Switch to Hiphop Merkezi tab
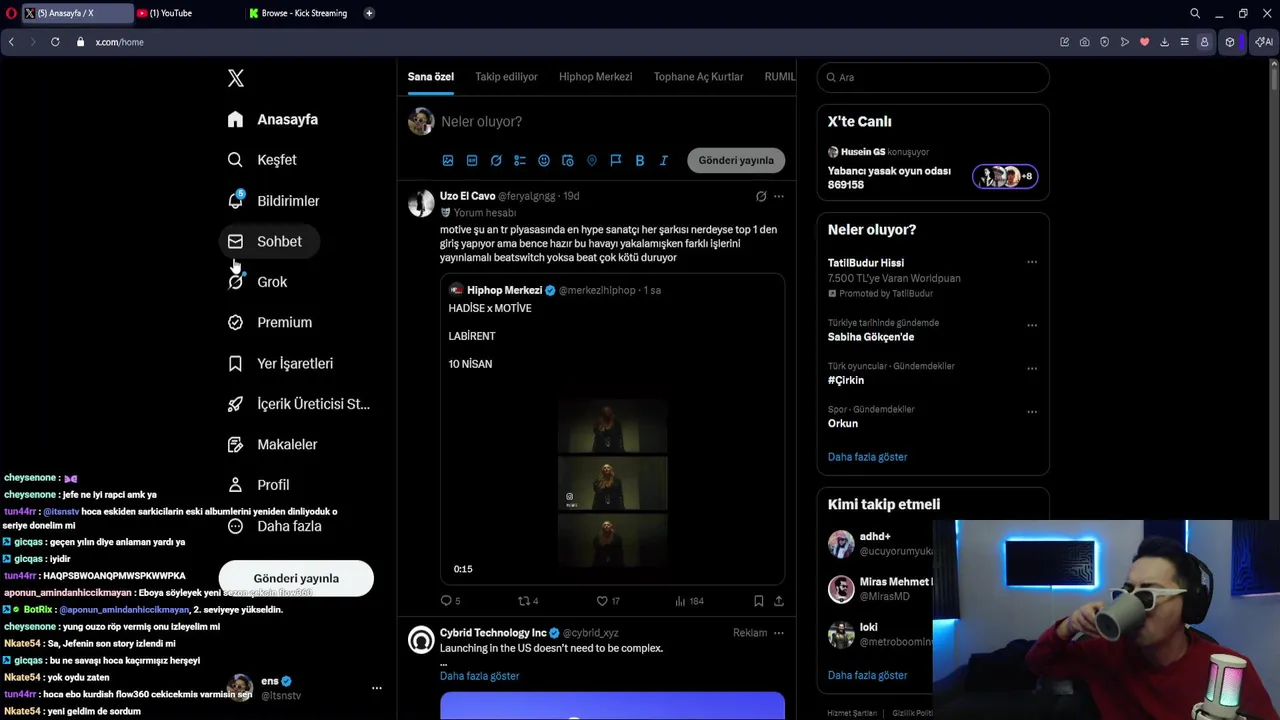 coord(595,77)
